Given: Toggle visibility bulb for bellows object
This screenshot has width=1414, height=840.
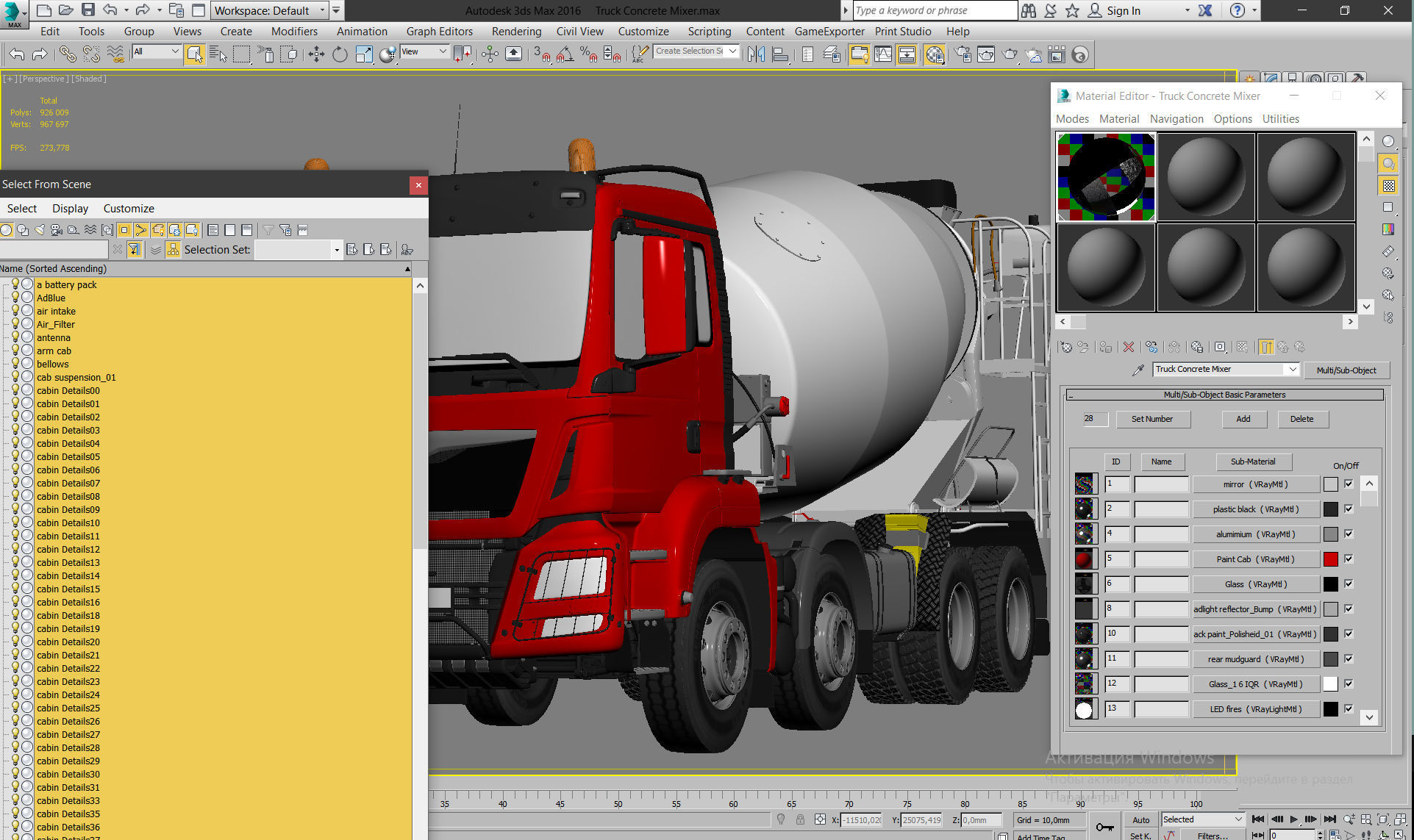Looking at the screenshot, I should (x=15, y=364).
